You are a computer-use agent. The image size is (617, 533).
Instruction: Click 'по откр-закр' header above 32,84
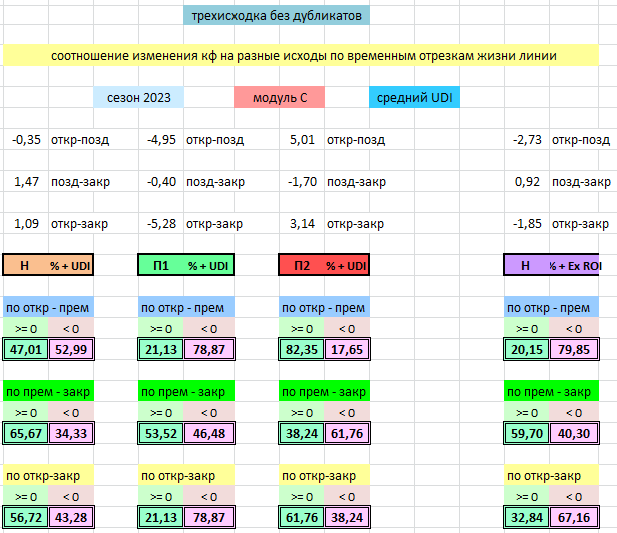click(x=551, y=476)
